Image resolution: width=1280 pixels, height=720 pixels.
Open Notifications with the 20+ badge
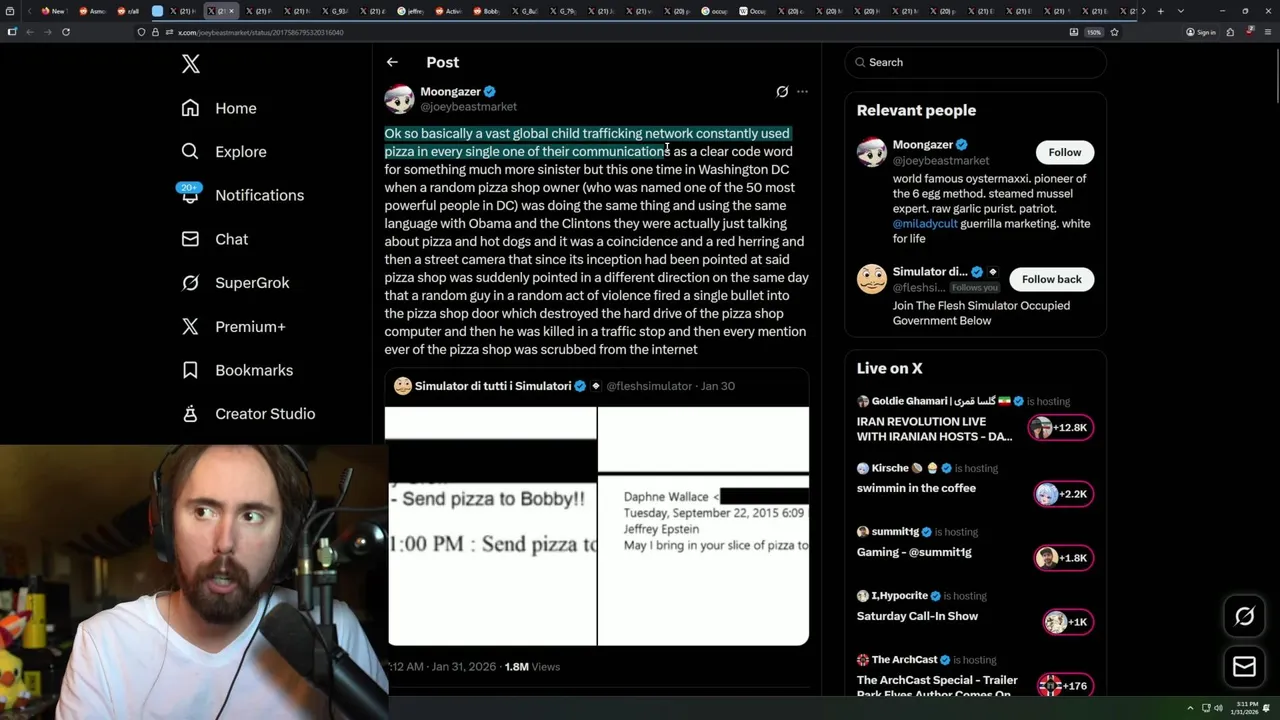[x=241, y=195]
